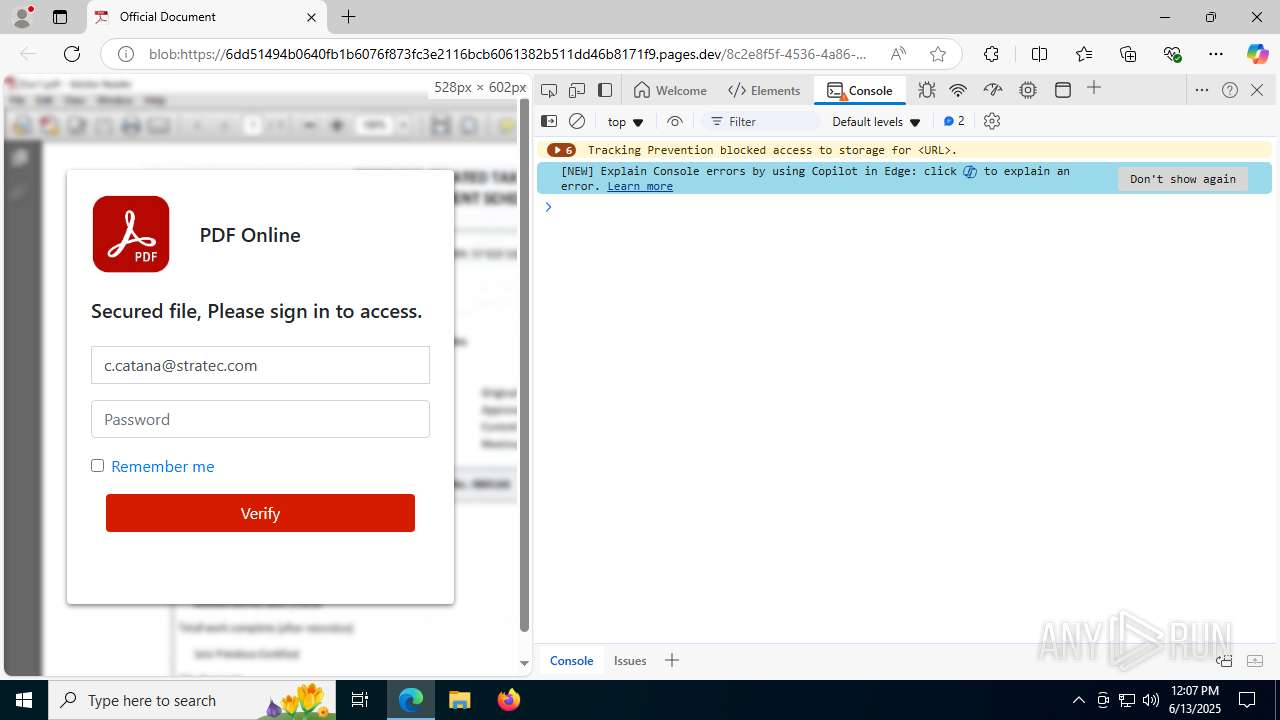Open the DevTools help icon
Image resolution: width=1280 pixels, height=720 pixels.
1230,90
